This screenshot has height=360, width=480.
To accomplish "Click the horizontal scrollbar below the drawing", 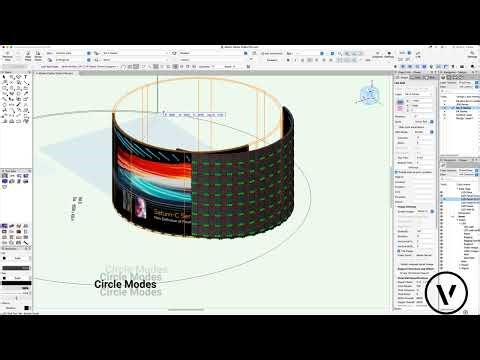I will tap(186, 310).
